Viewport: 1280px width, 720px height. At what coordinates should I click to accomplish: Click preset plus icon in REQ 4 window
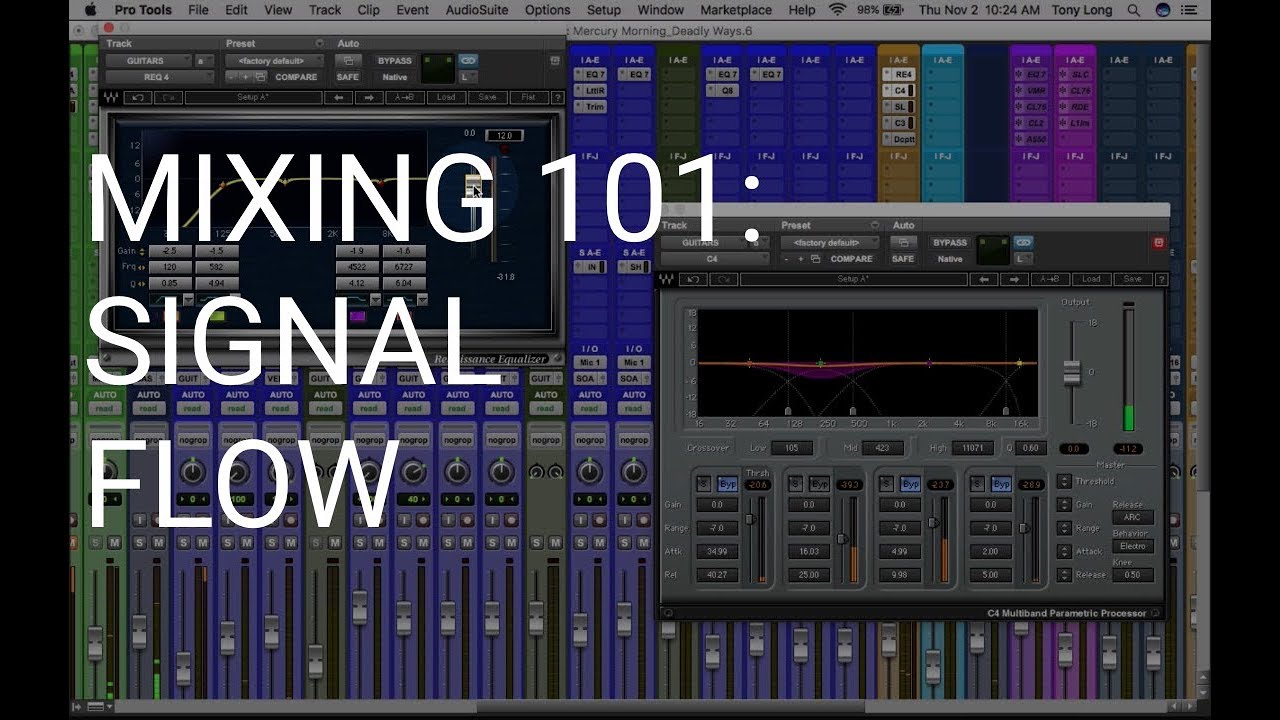pos(245,77)
